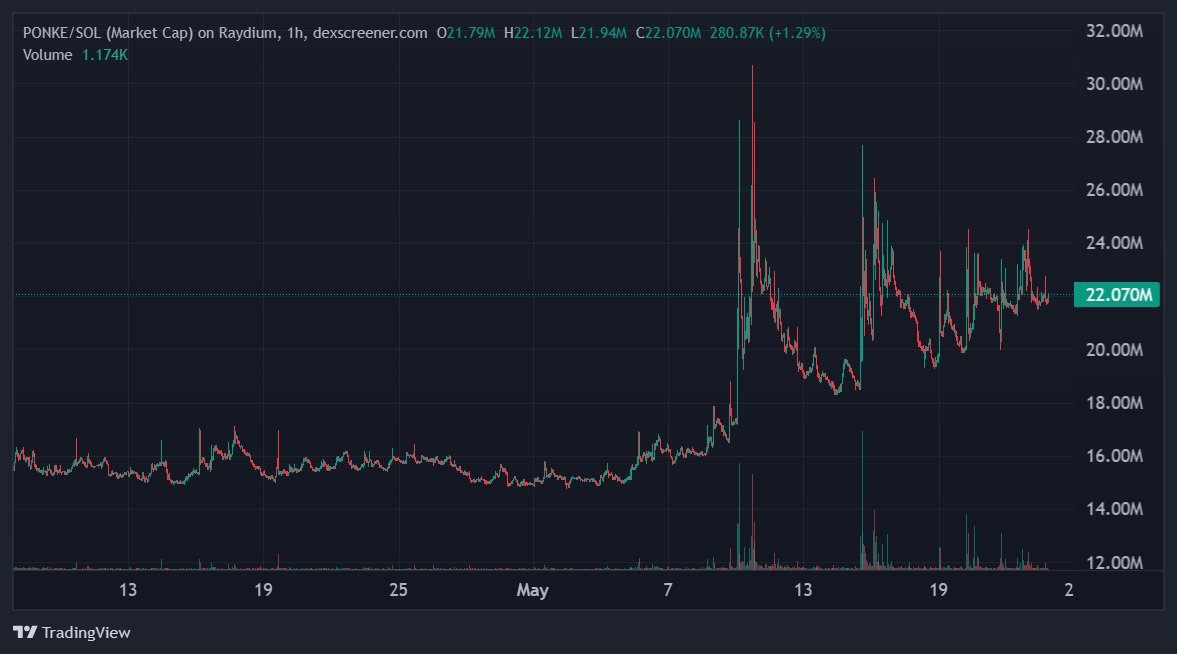Open the TradingView link text
This screenshot has height=654, width=1177.
pyautogui.click(x=86, y=632)
